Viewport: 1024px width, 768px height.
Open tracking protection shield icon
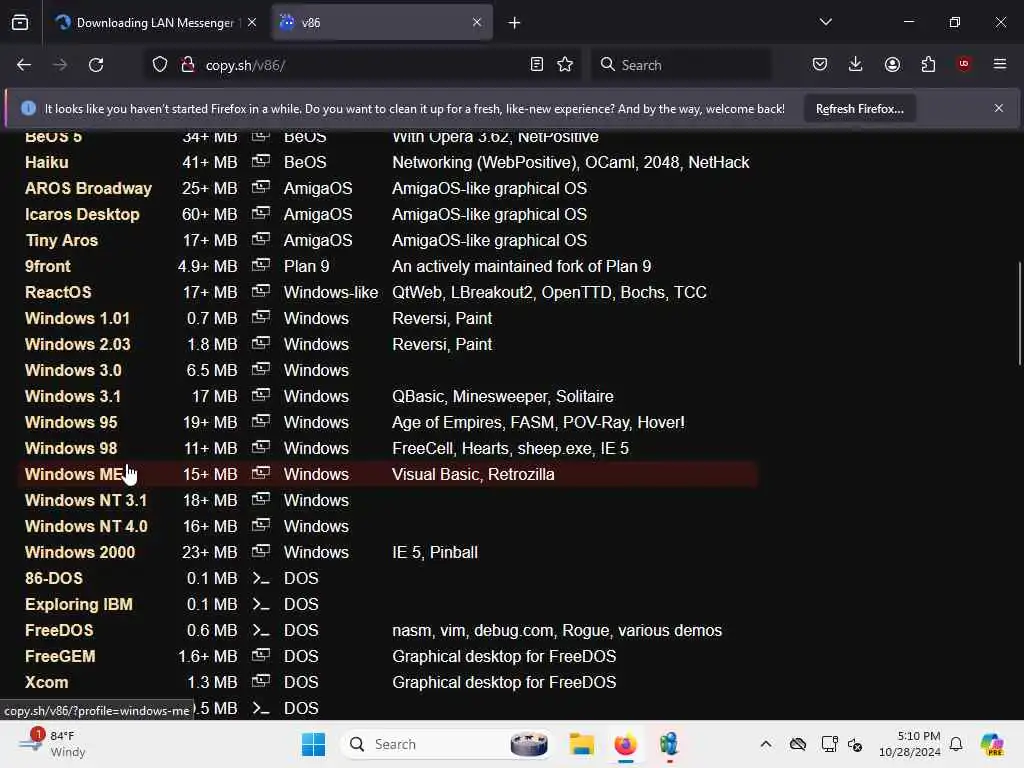click(x=160, y=65)
